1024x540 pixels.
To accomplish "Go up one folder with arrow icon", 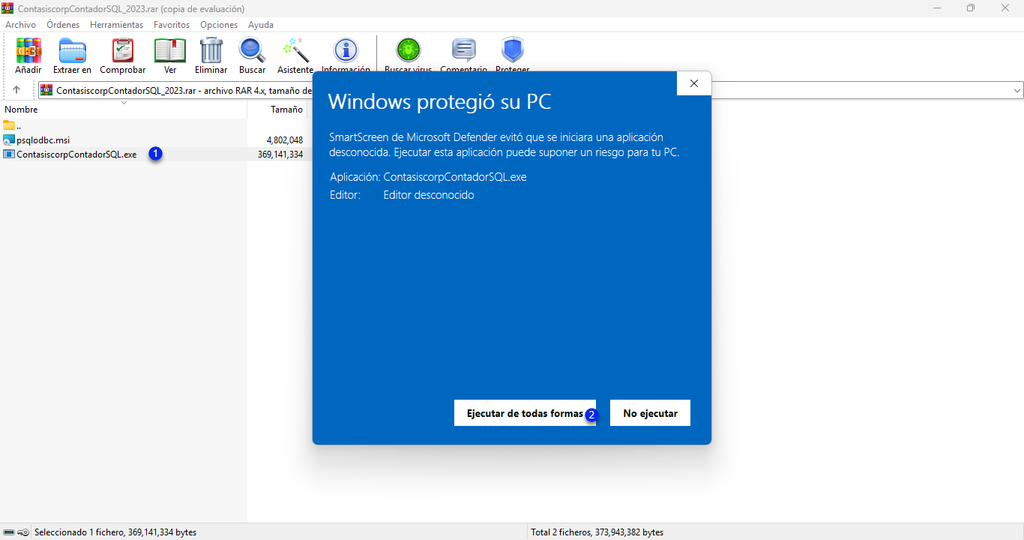I will tap(16, 90).
